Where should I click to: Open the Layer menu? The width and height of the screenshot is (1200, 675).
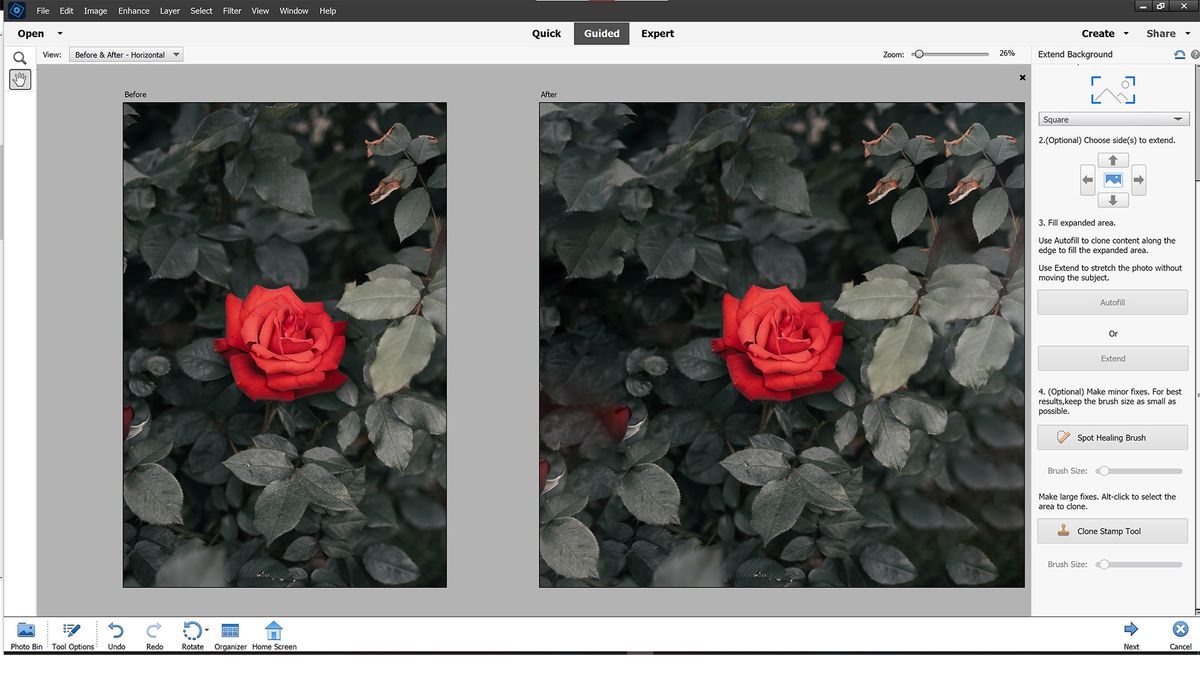tap(170, 11)
